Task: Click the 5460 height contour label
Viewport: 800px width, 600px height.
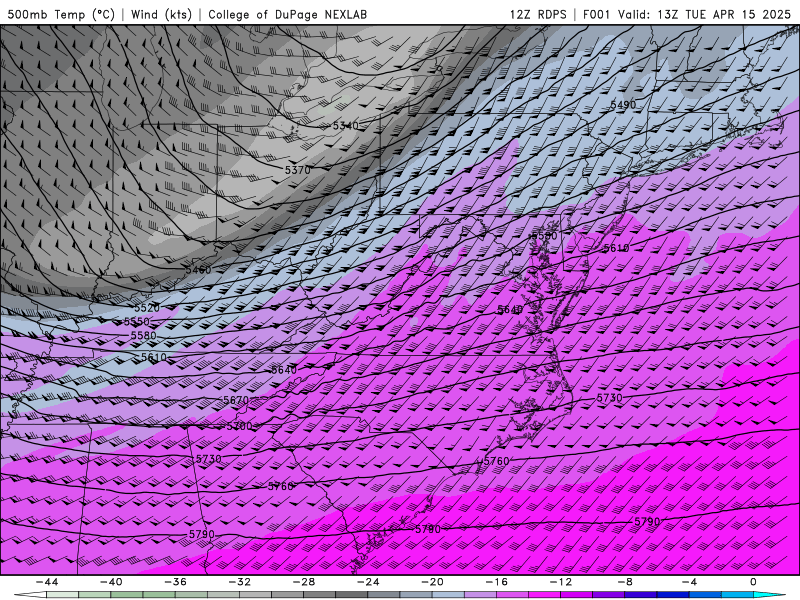Action: [x=198, y=269]
